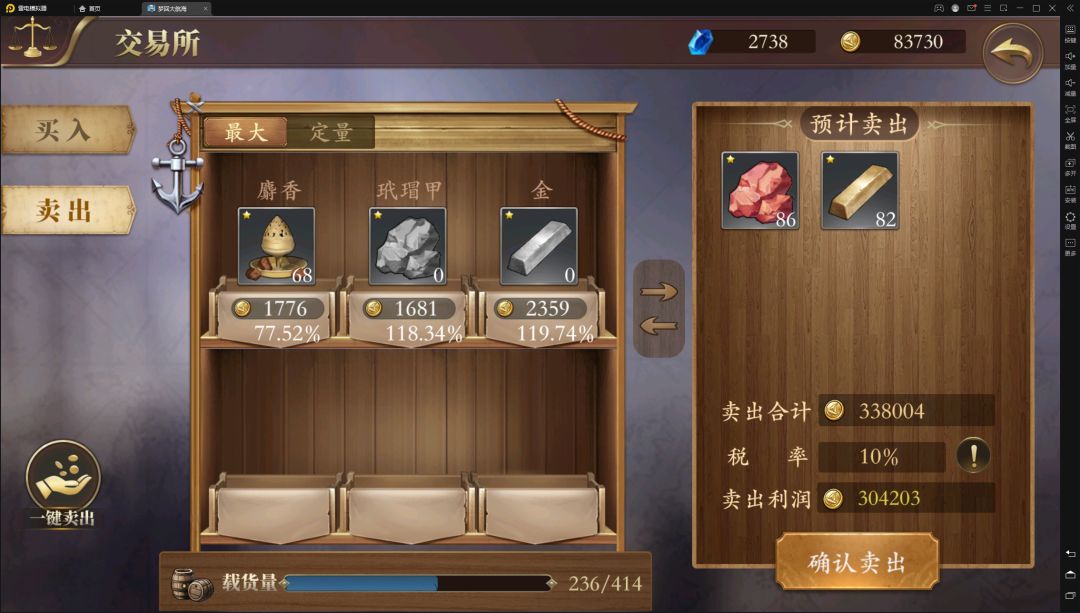This screenshot has width=1080, height=613.
Task: Switch to 定量 quantity mode
Action: [x=331, y=132]
